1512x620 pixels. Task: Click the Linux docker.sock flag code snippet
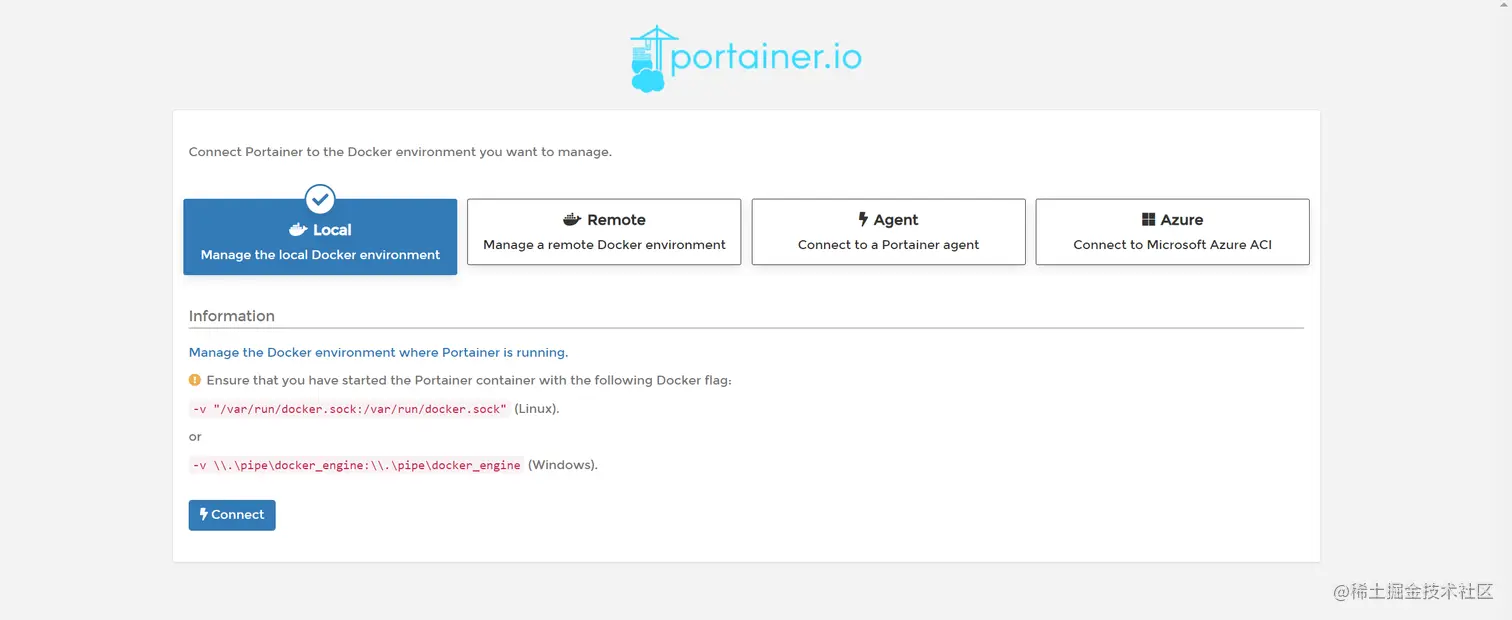(x=350, y=409)
